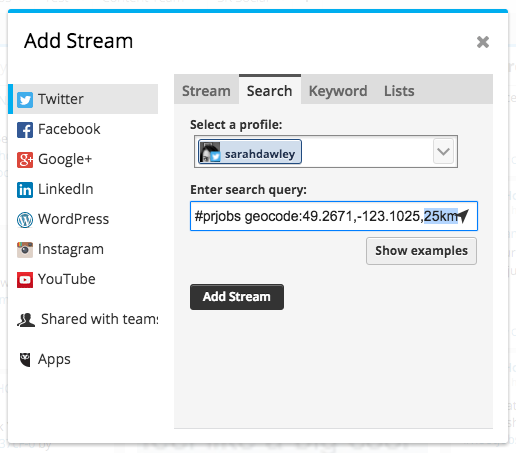Focus the search query input field
516x453 pixels.
point(334,216)
